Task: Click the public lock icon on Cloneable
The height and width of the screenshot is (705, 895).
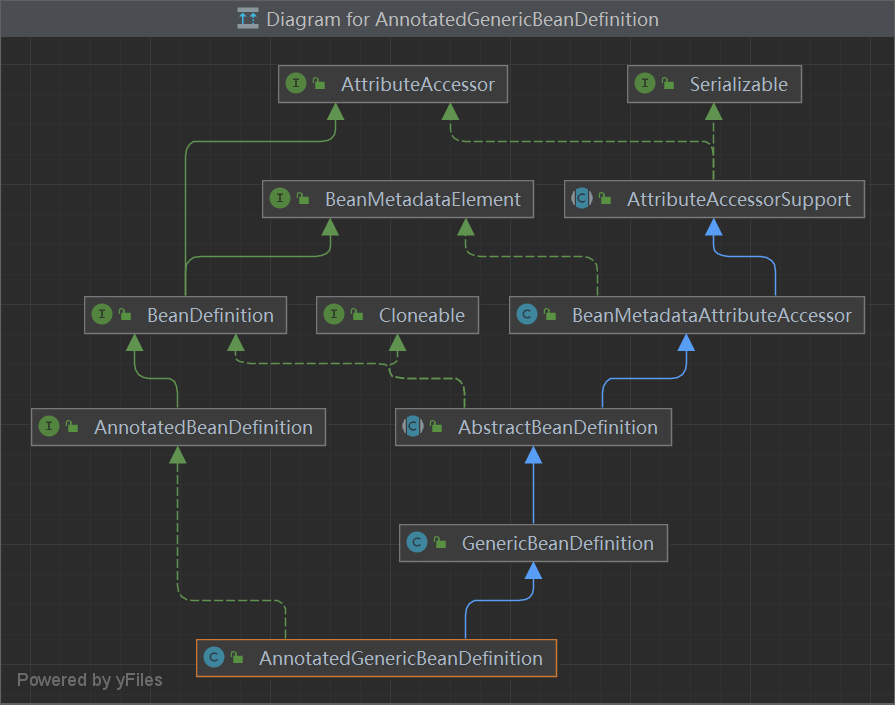Action: coord(357,315)
